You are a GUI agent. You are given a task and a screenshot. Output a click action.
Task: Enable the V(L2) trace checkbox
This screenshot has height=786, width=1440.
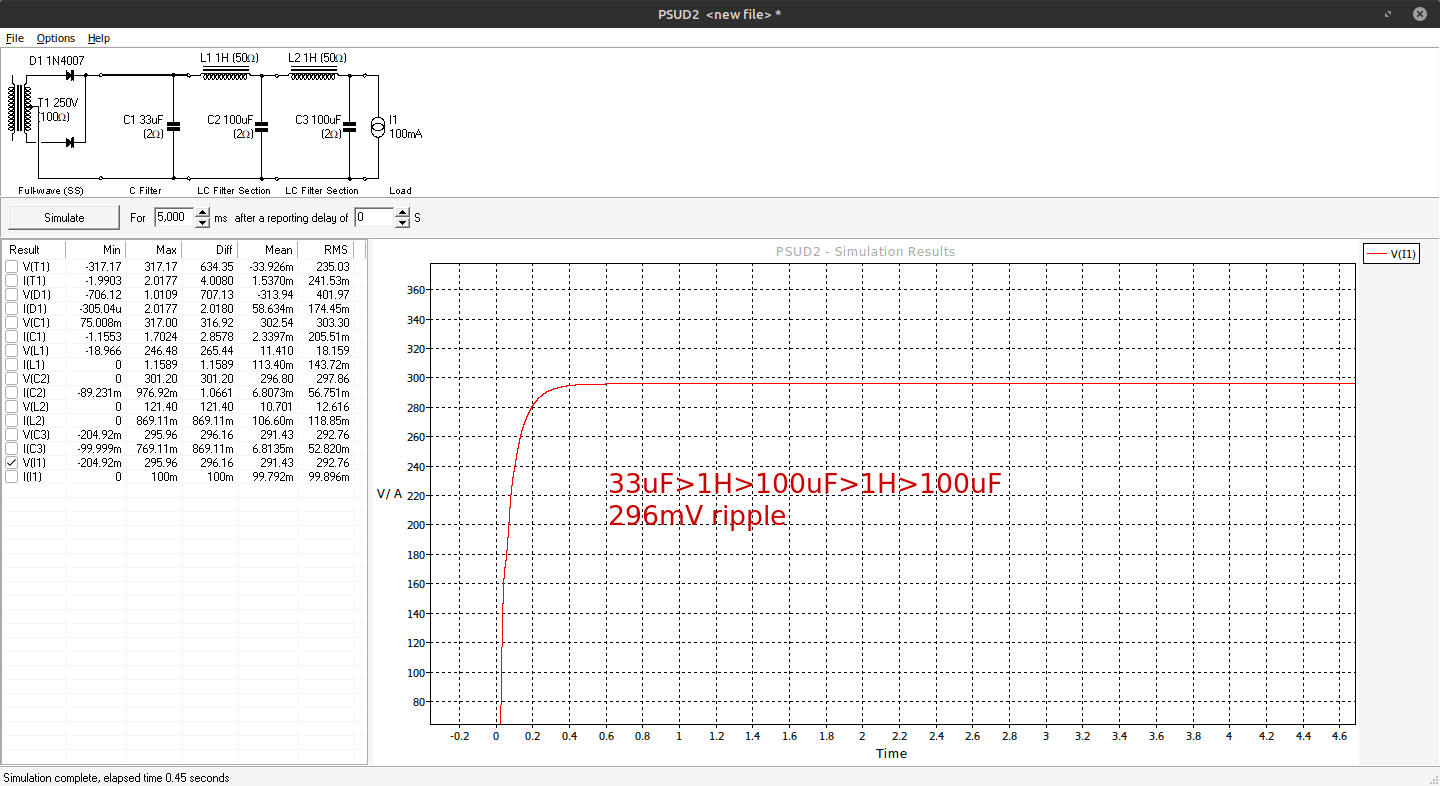tap(12, 407)
